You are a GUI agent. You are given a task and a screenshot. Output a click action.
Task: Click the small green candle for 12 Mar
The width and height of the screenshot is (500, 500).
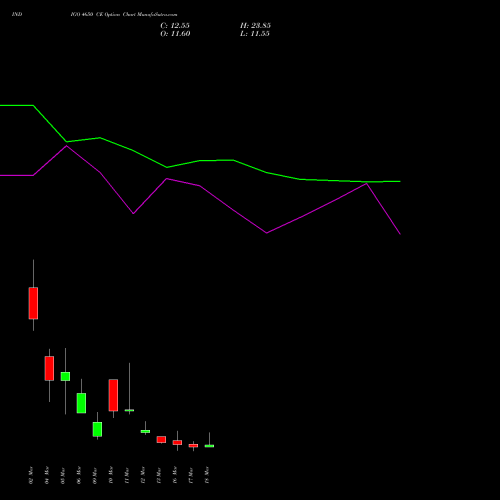145,431
